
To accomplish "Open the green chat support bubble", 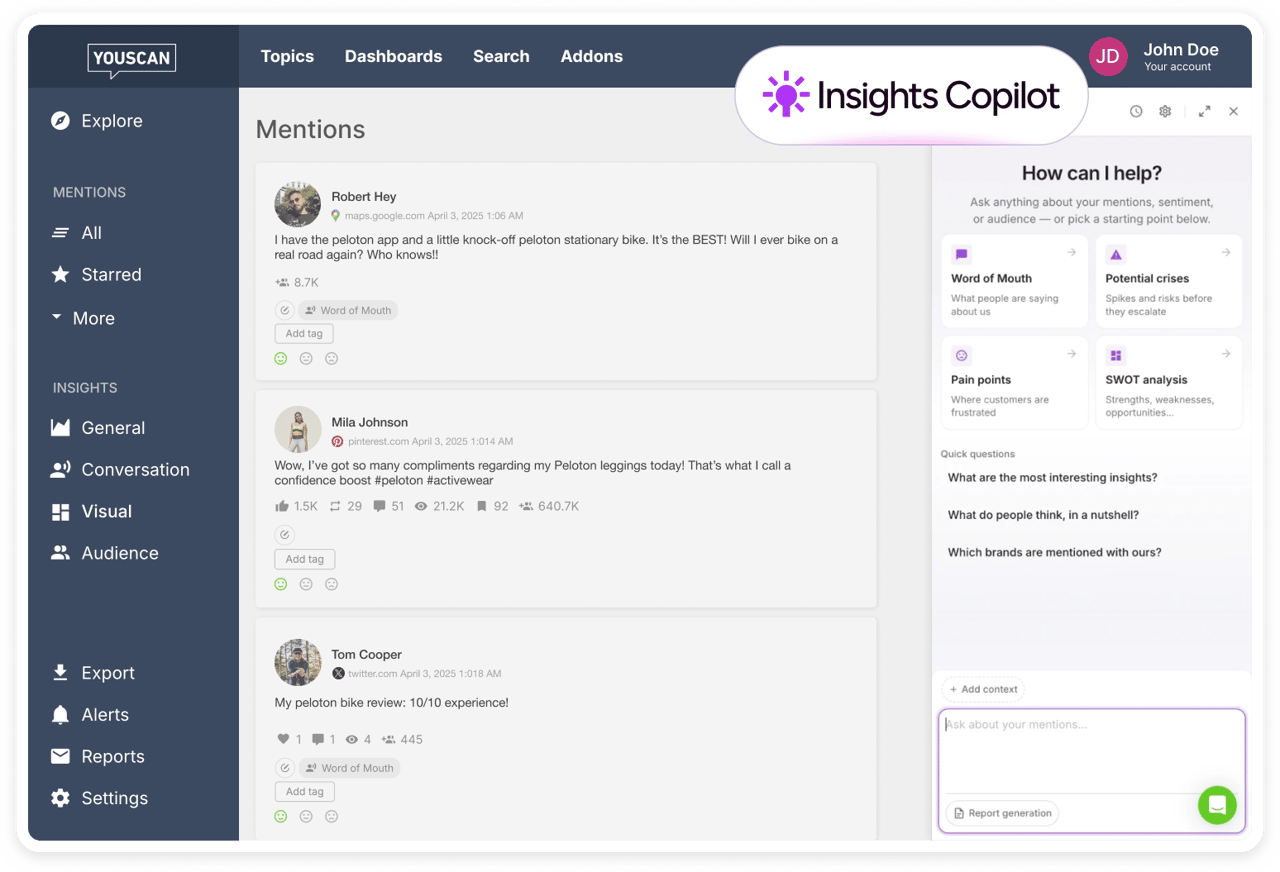I will click(1217, 805).
